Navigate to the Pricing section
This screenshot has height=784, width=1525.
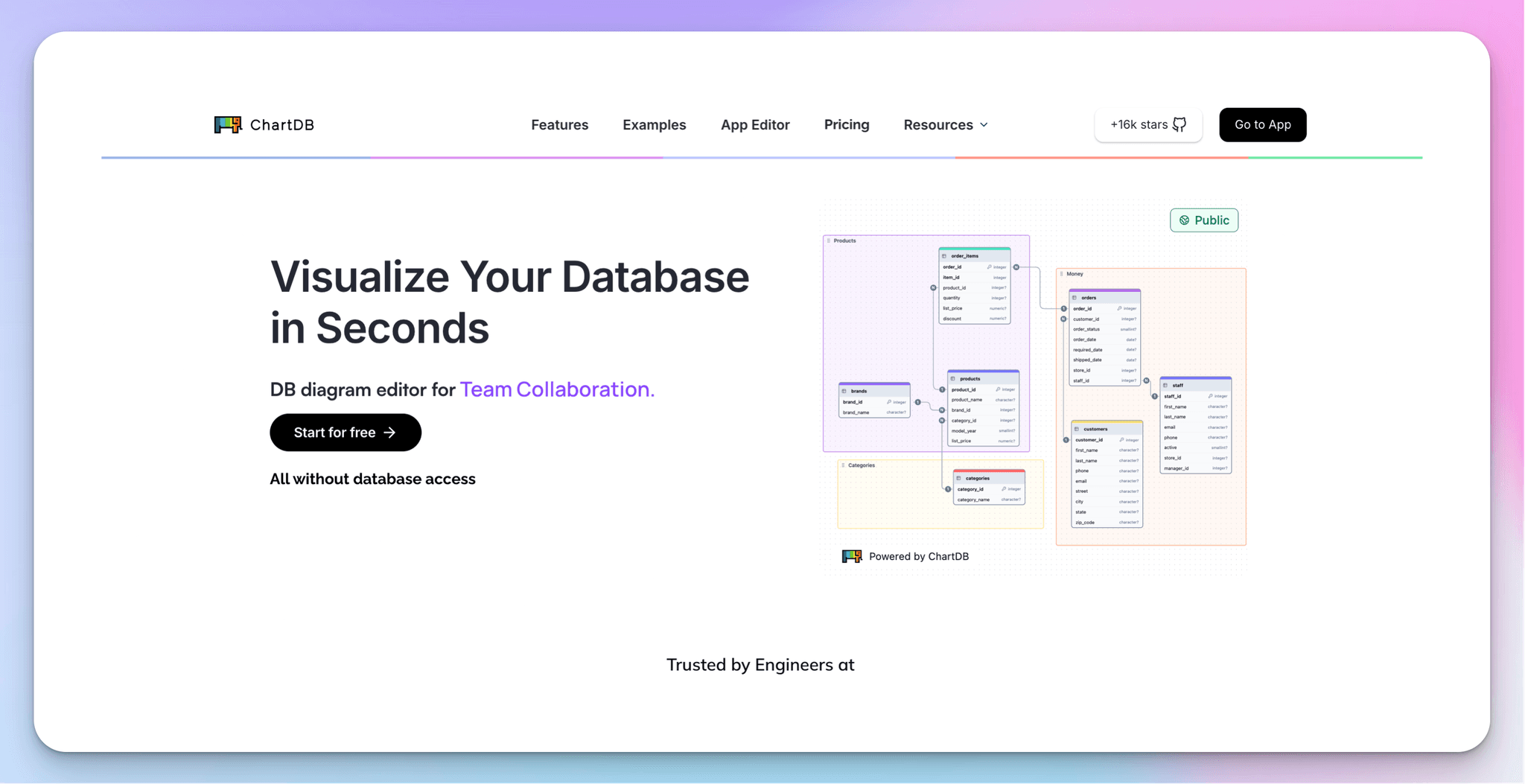pyautogui.click(x=847, y=124)
